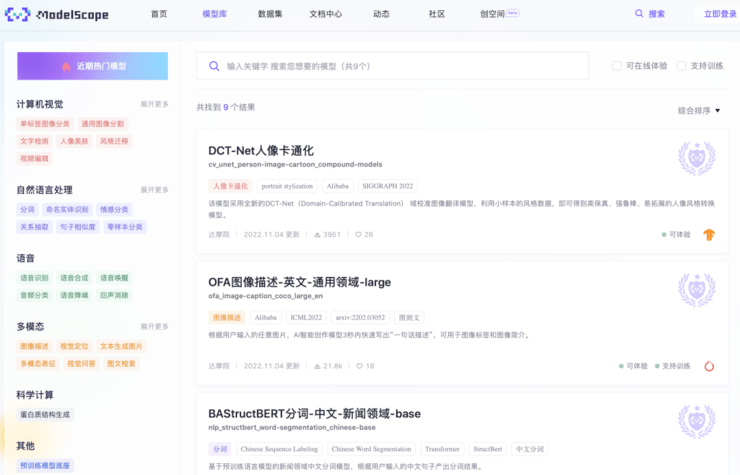Open 文档中心 in top navigation
This screenshot has height=475, width=740.
click(x=326, y=14)
